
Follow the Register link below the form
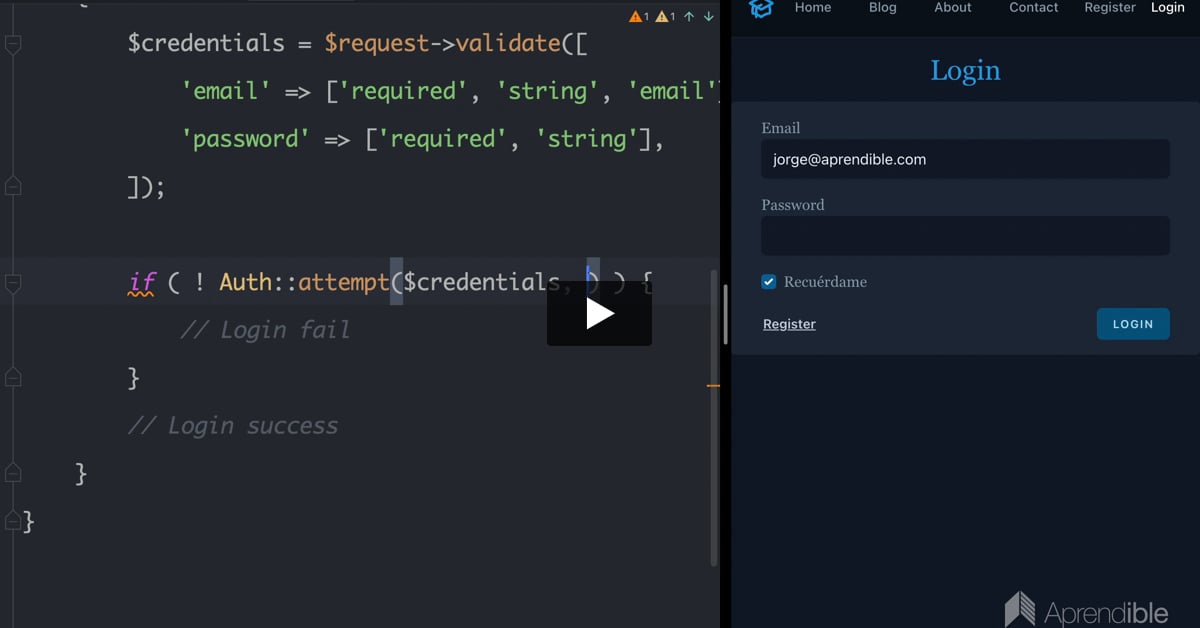pyautogui.click(x=789, y=324)
